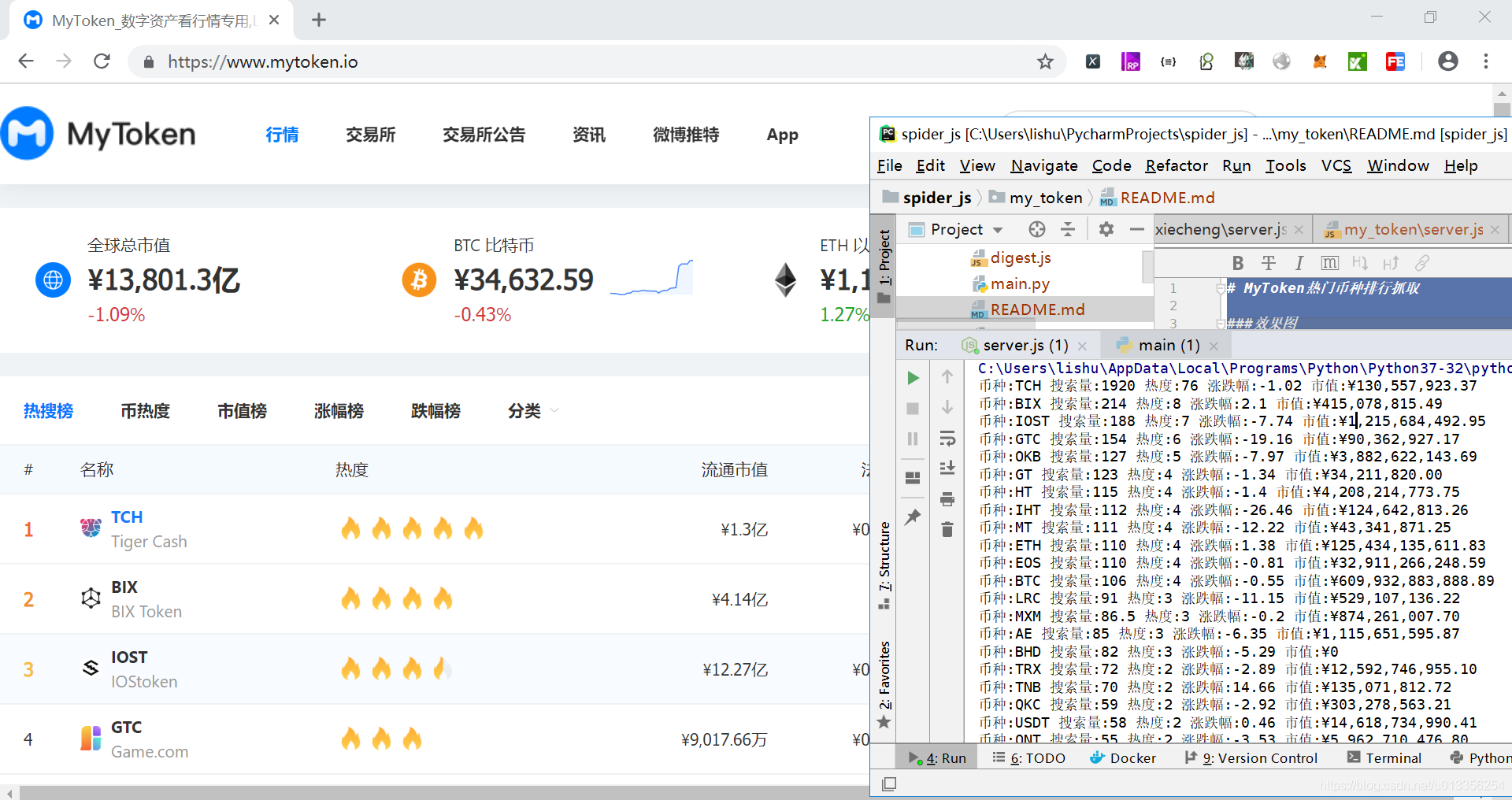
Task: Click the Pause output button in Run panel
Action: (x=913, y=439)
